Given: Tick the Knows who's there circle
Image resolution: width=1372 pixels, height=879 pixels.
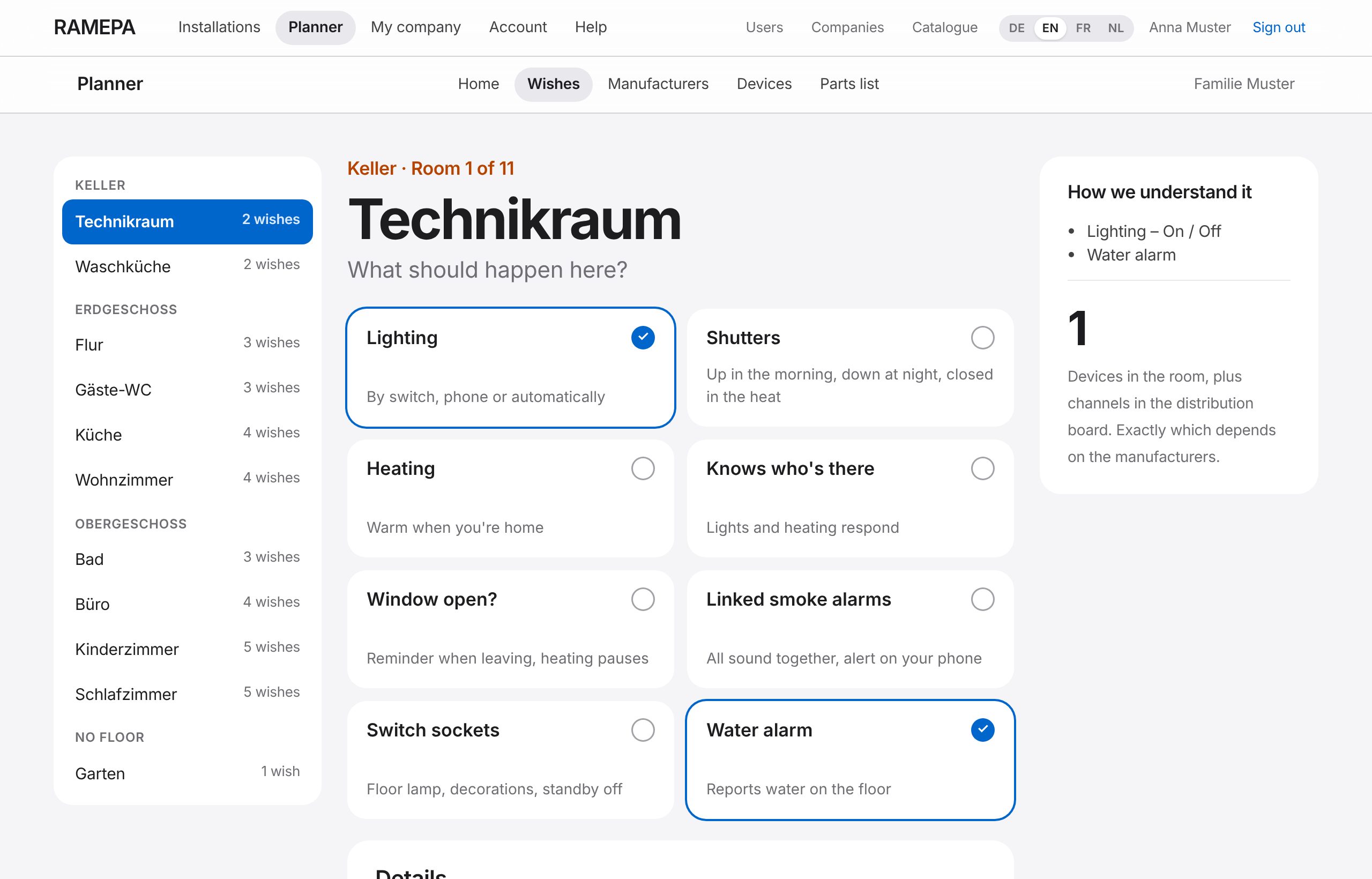Looking at the screenshot, I should [x=982, y=468].
